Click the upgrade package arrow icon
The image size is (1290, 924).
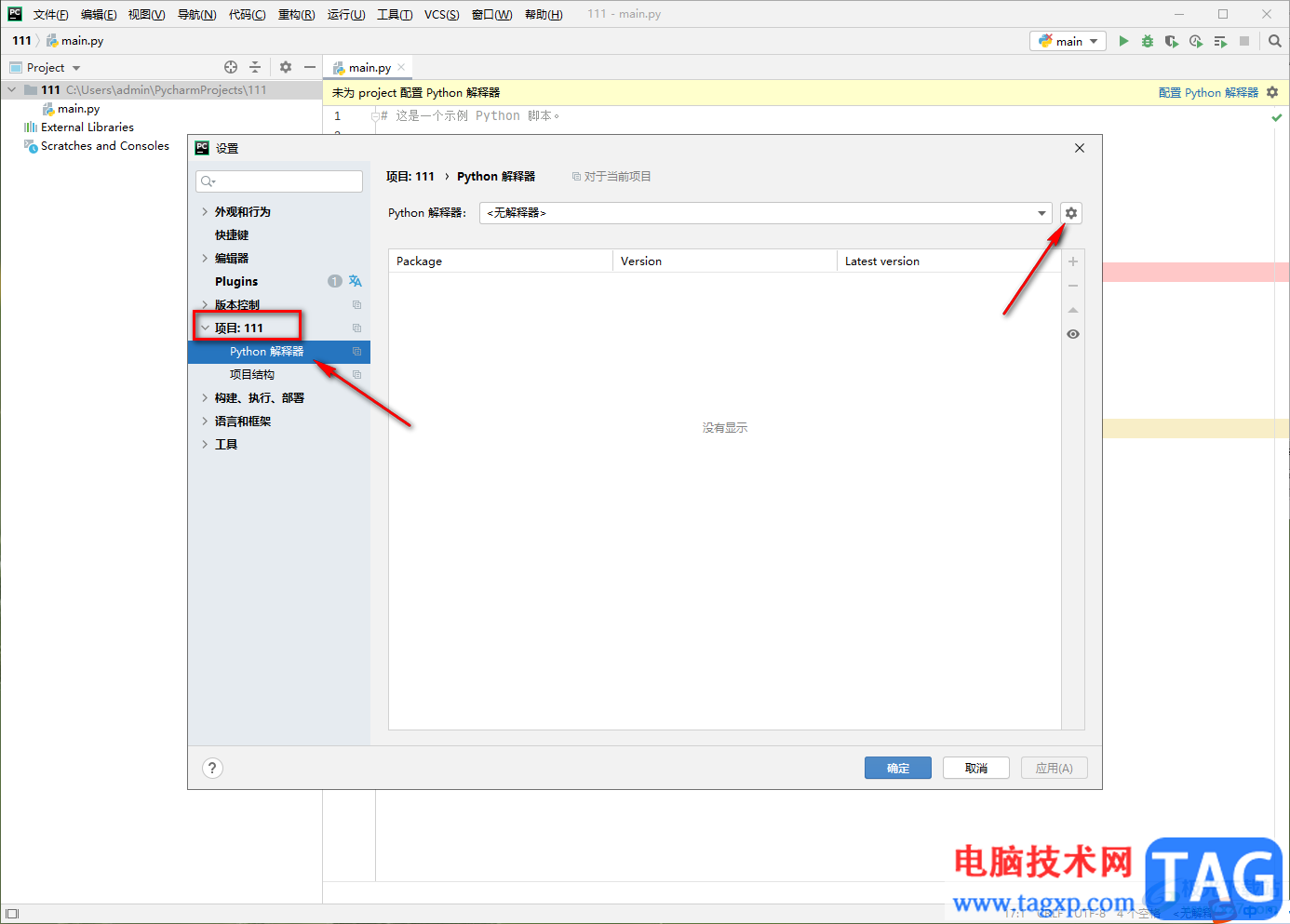click(1073, 310)
